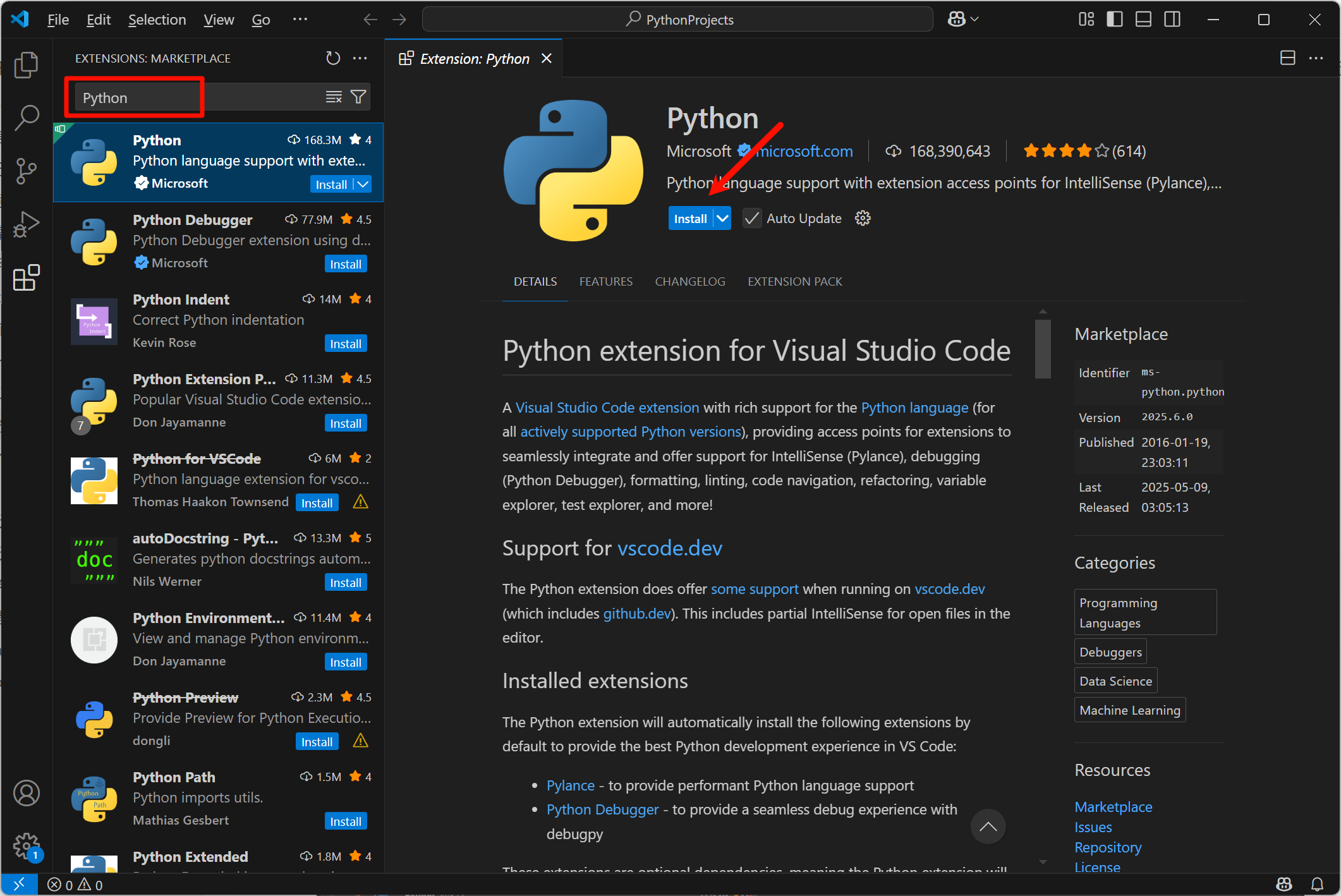Uncheck the Auto Update checkbox
This screenshot has width=1341, height=896.
point(751,218)
